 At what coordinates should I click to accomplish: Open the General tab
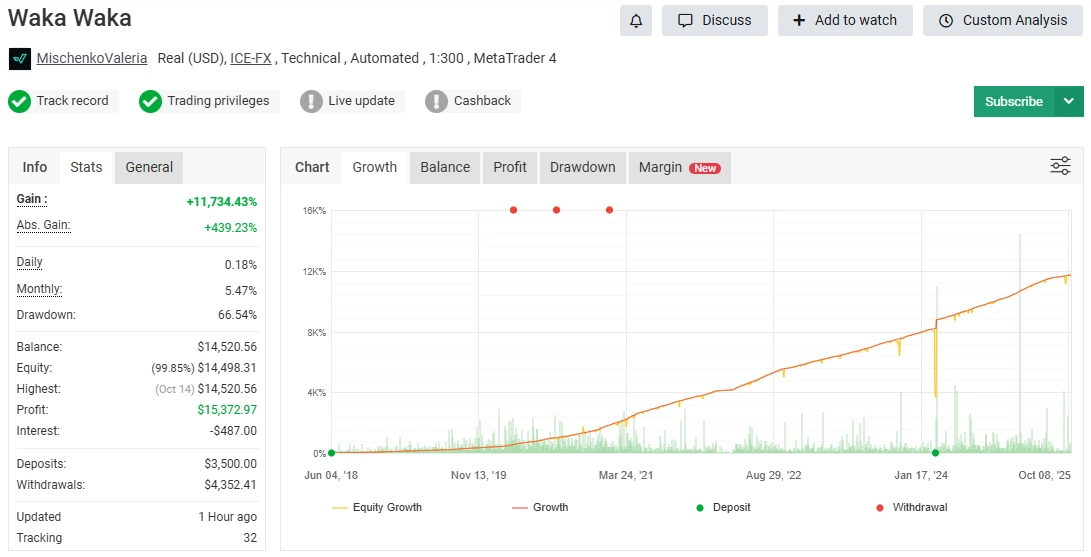coord(149,167)
